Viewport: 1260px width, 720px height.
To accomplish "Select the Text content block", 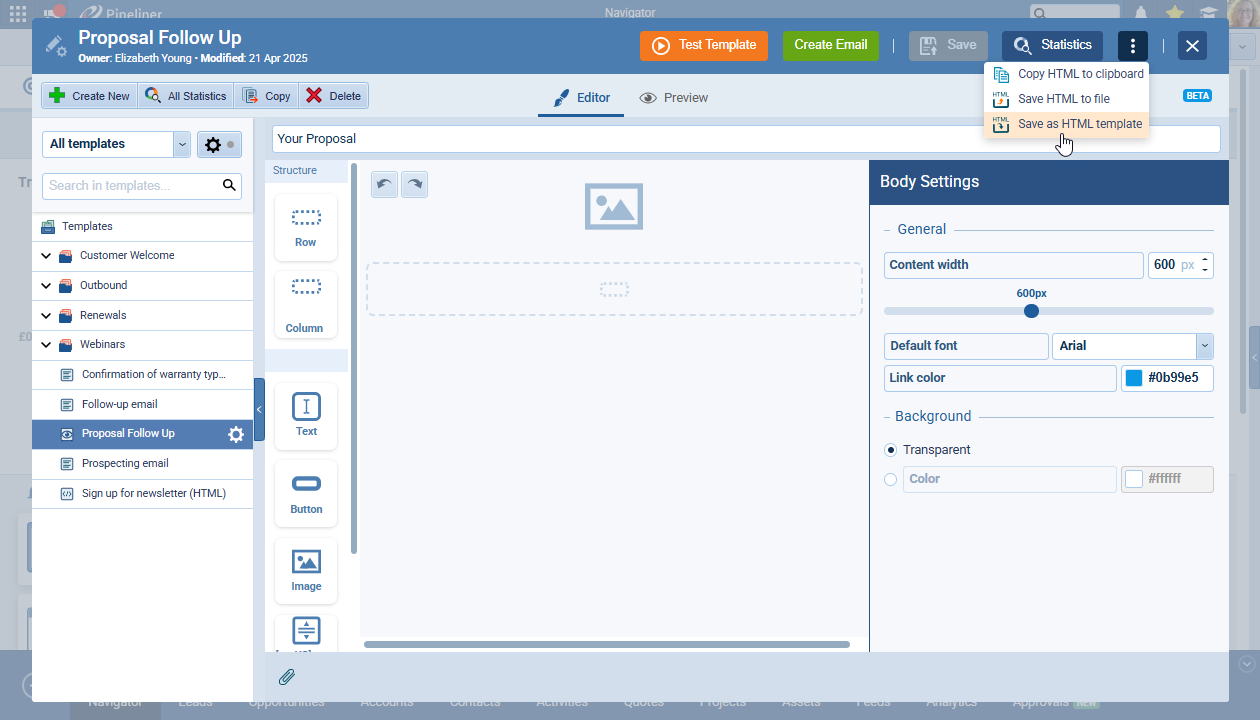I will pyautogui.click(x=306, y=415).
